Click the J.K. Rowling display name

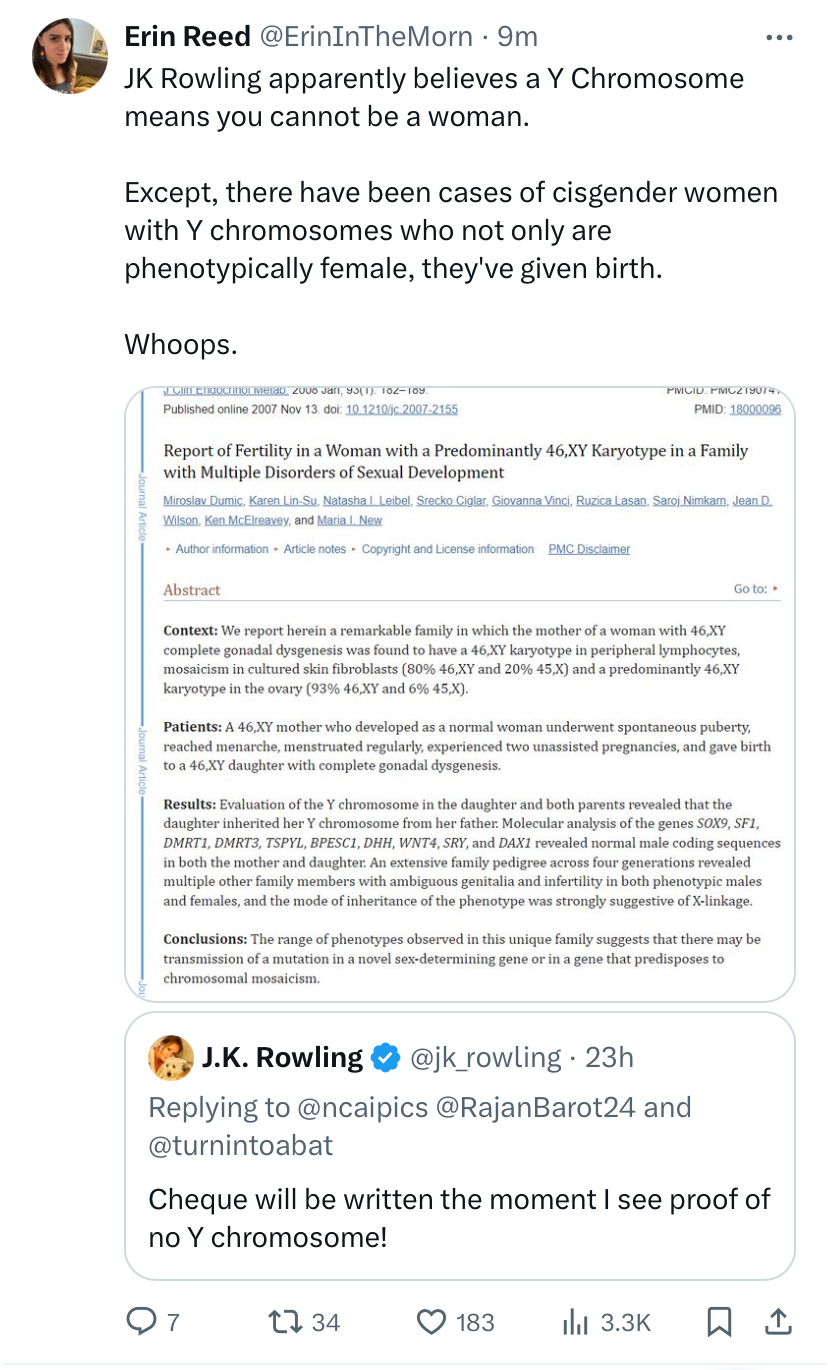(282, 1057)
